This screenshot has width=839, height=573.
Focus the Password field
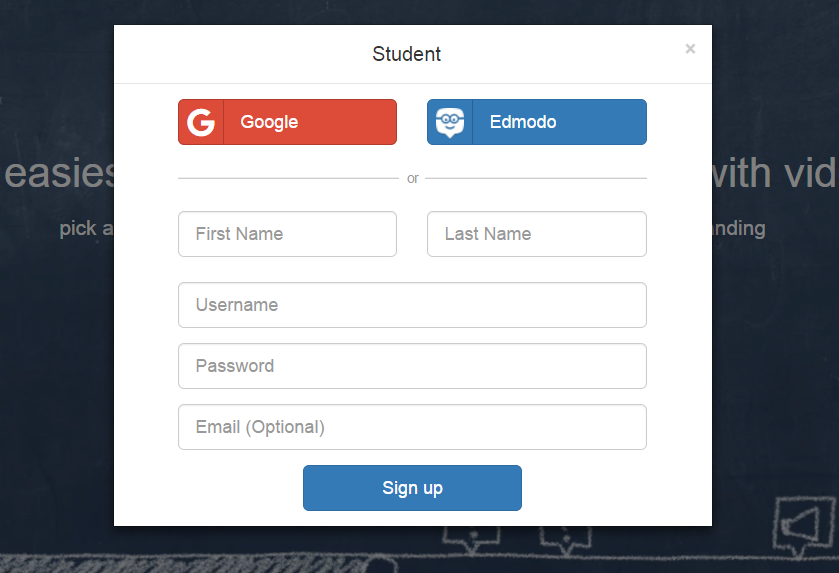click(x=412, y=366)
